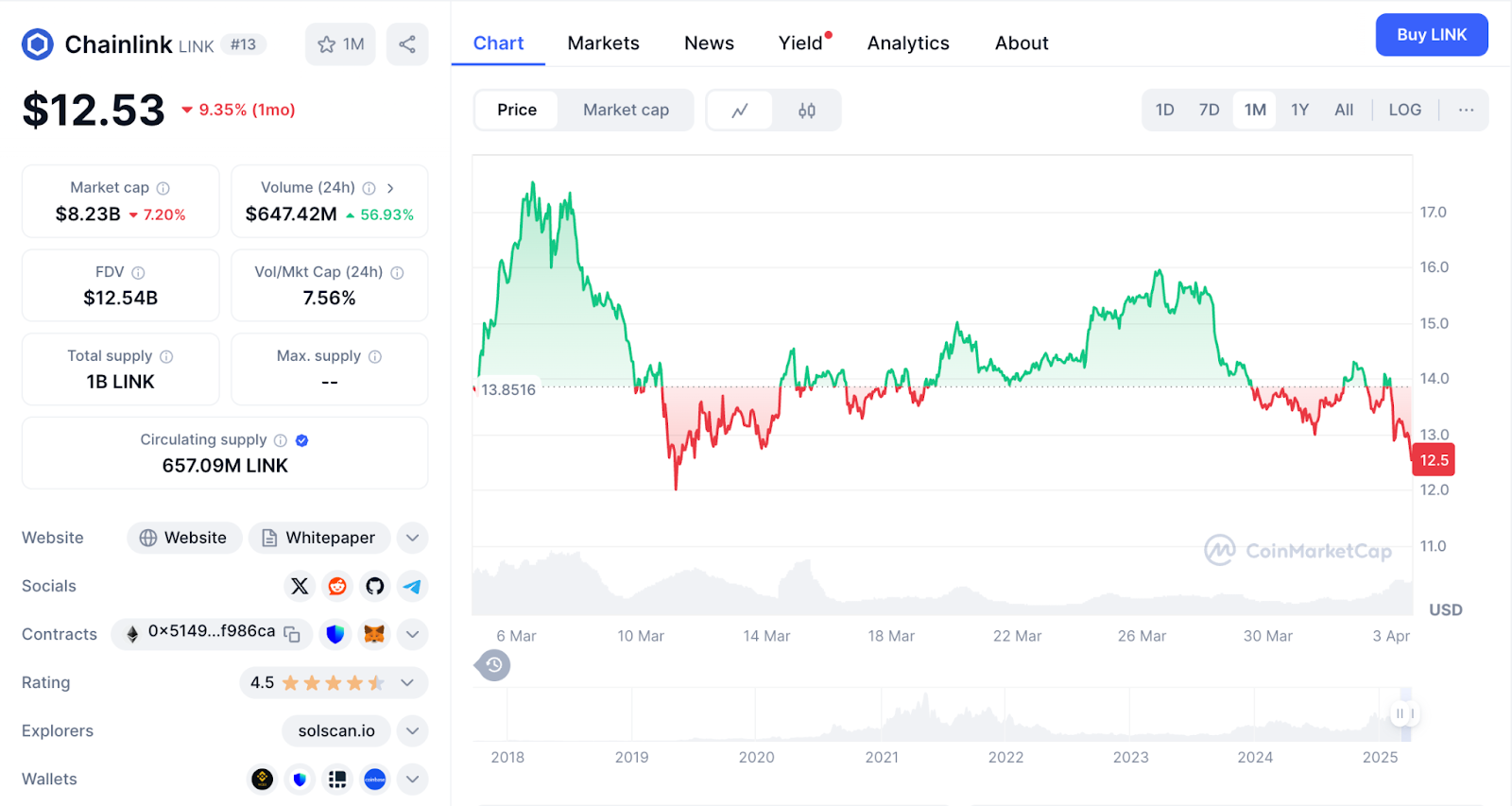Select line chart style
Image resolution: width=1512 pixels, height=806 pixels.
tap(740, 111)
